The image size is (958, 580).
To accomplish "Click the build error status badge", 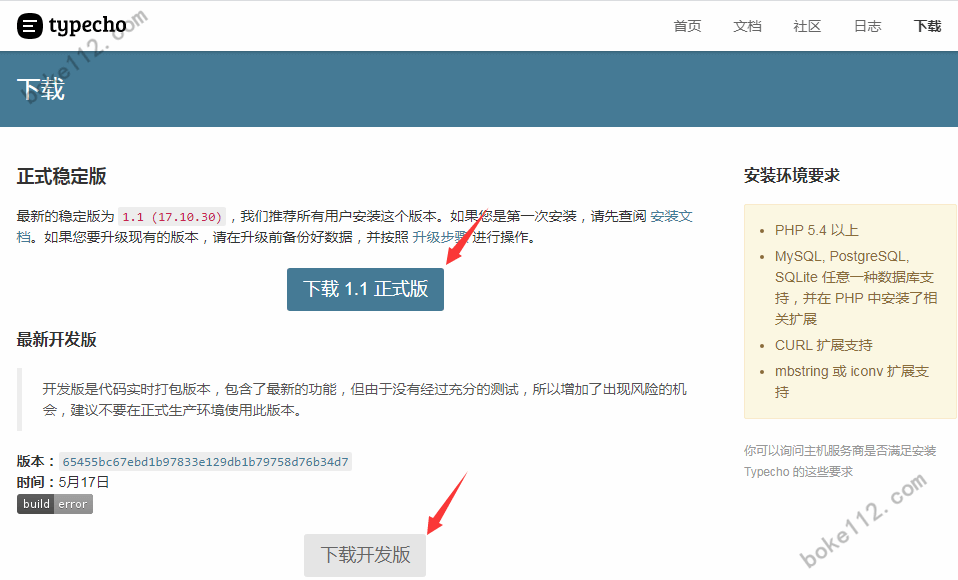I will (55, 504).
